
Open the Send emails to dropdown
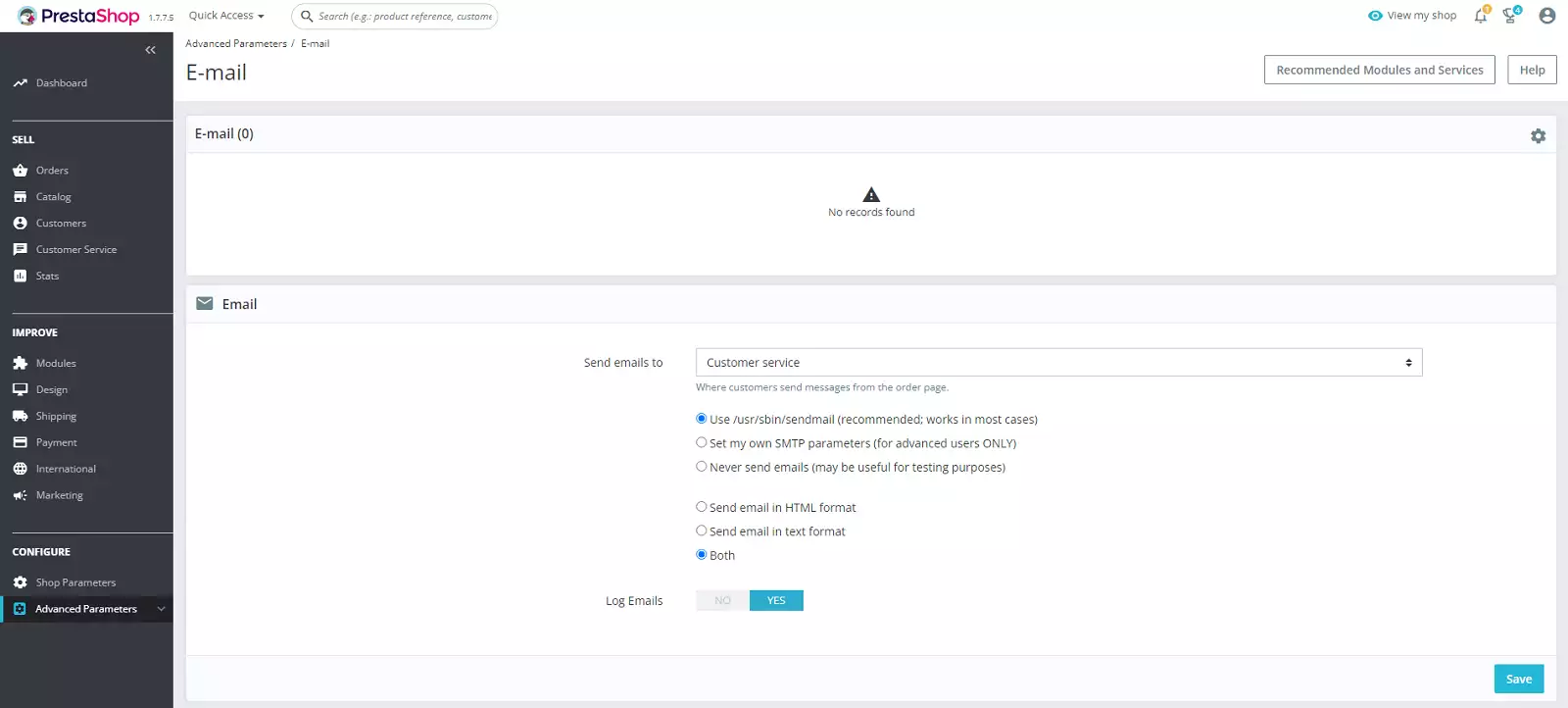pyautogui.click(x=1058, y=363)
